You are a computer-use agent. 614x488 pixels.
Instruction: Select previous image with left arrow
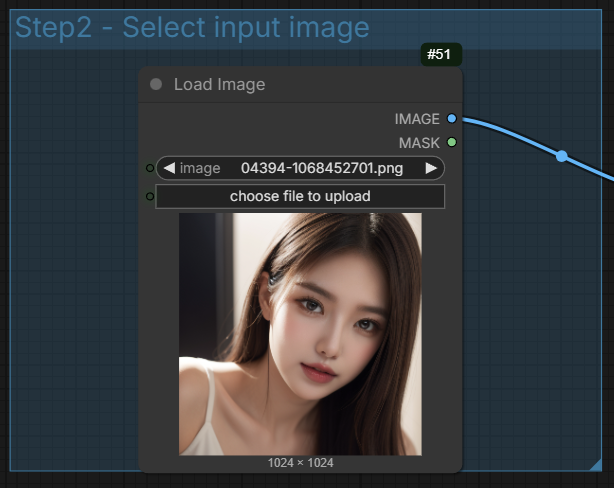[x=168, y=168]
